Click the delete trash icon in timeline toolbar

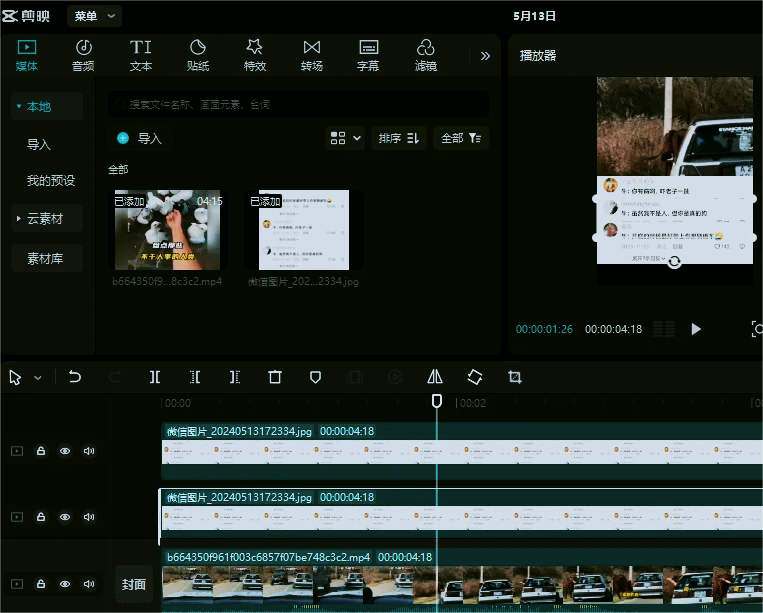[275, 377]
